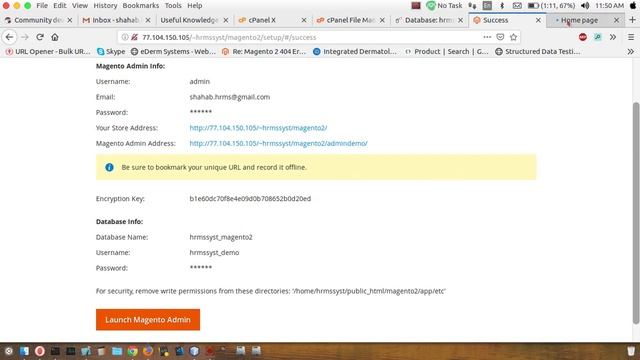Bookmark this page with the star

[513, 37]
